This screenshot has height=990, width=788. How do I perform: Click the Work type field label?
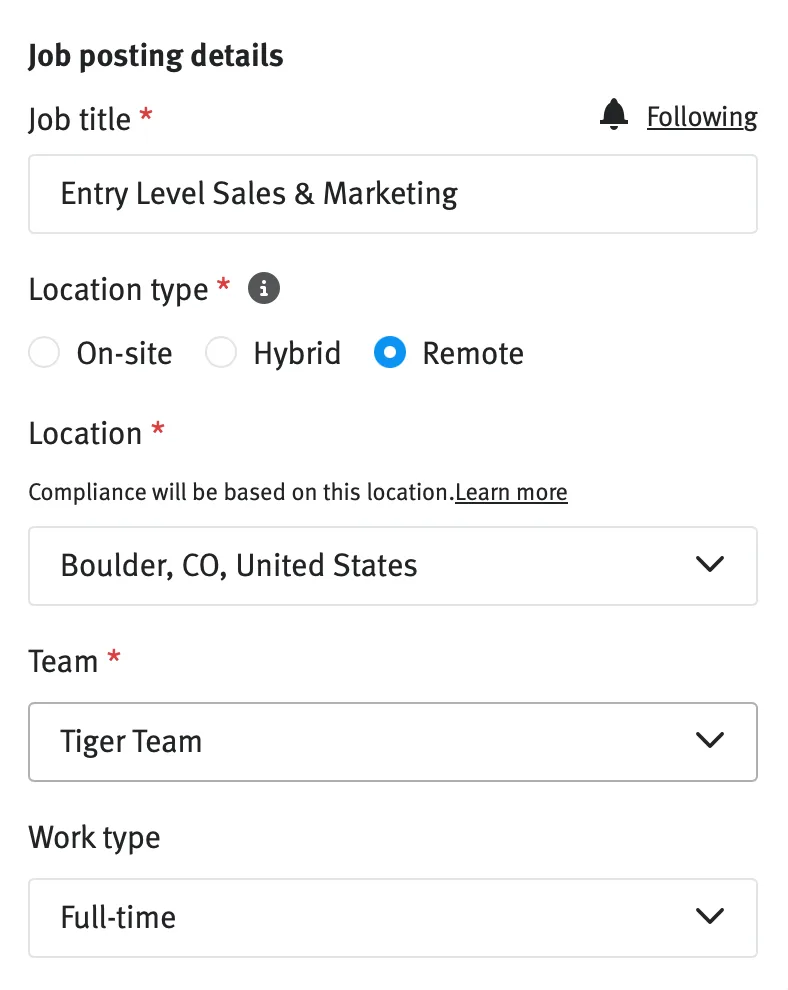pyautogui.click(x=94, y=838)
